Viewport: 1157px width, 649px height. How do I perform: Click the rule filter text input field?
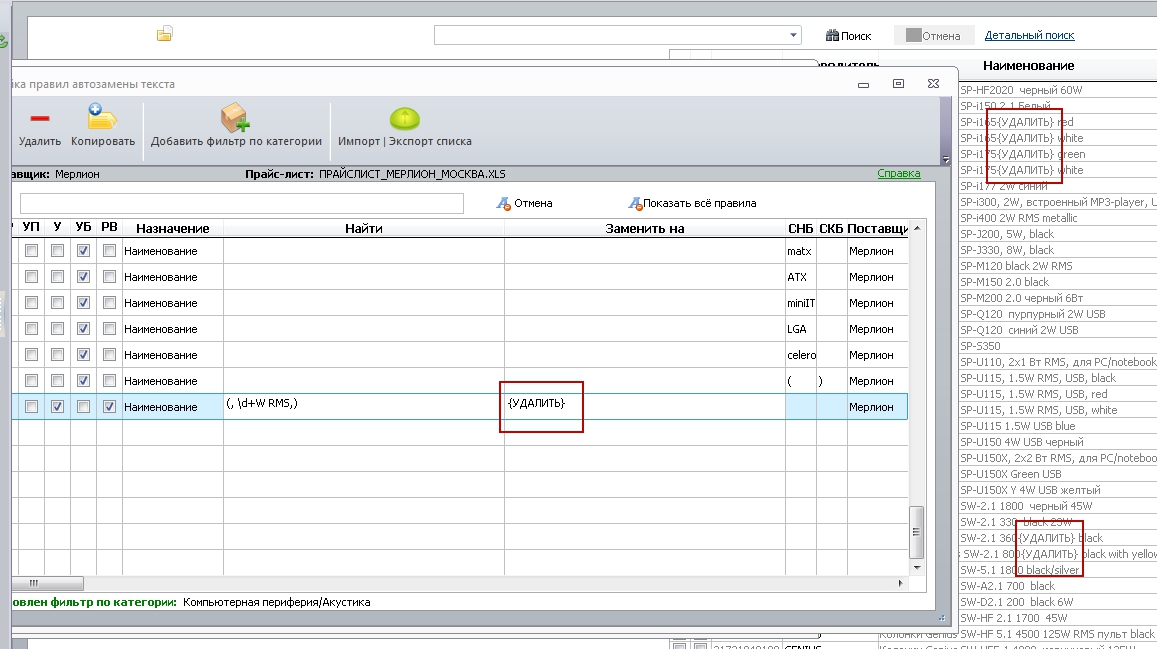point(241,204)
